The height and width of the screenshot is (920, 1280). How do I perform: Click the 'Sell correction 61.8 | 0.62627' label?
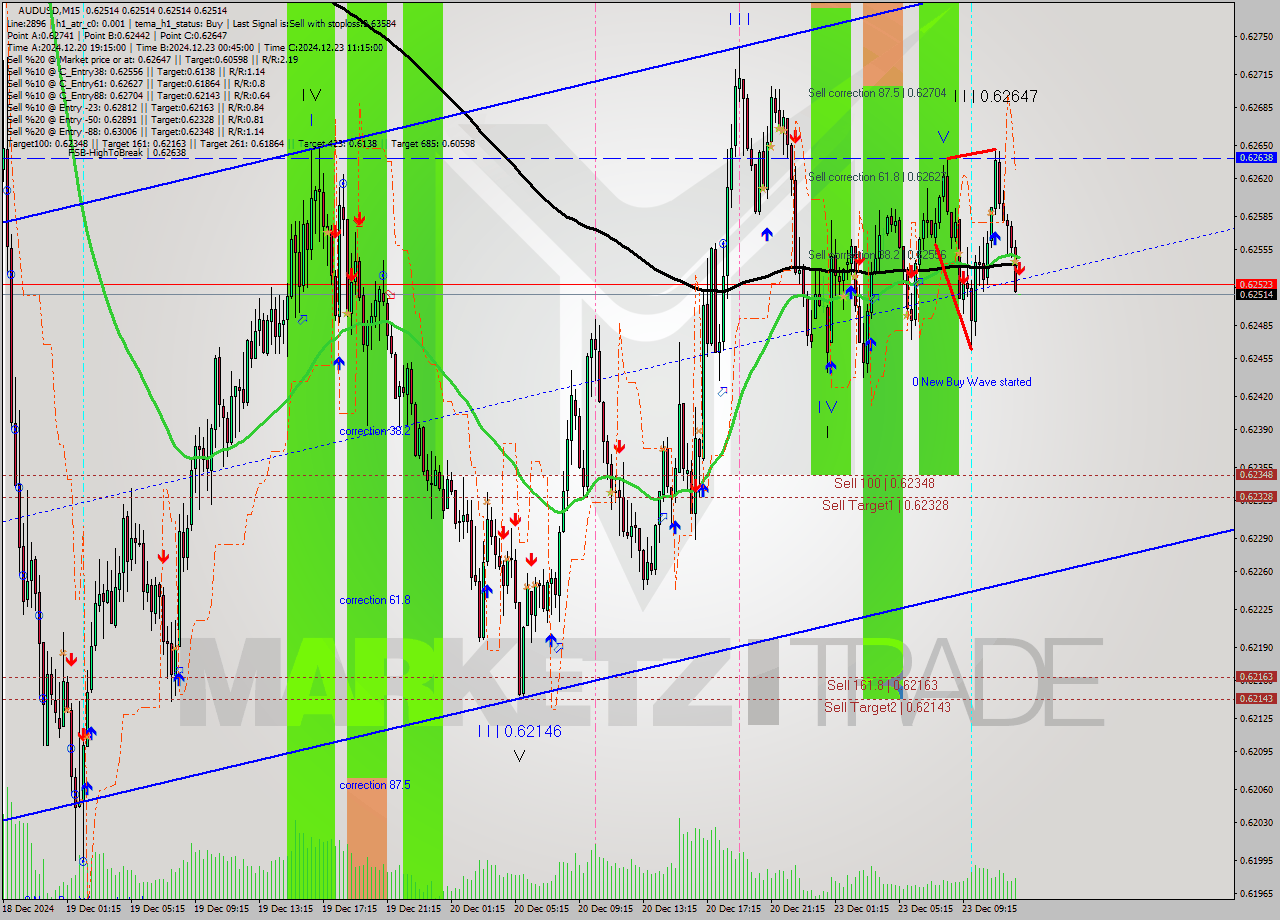877,177
